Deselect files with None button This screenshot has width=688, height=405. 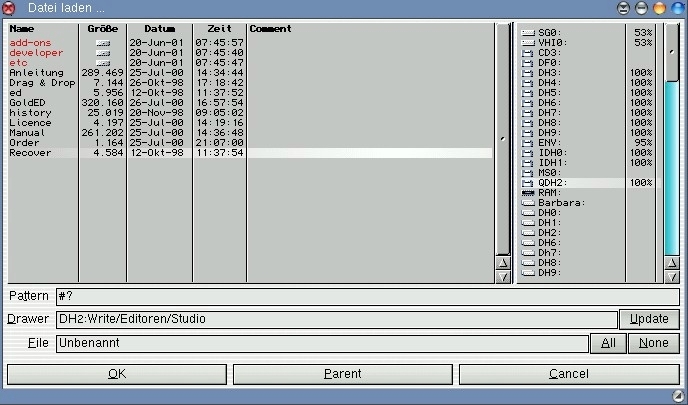pyautogui.click(x=654, y=343)
